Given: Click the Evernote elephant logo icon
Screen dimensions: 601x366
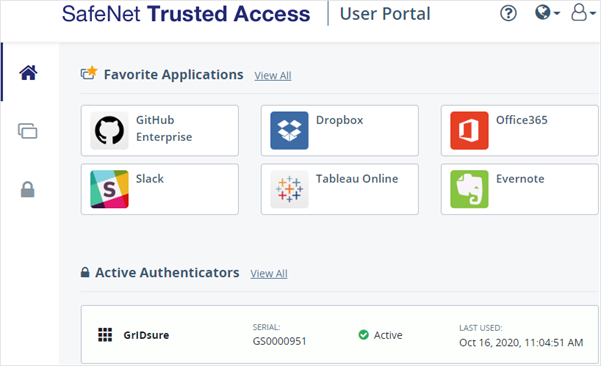Looking at the screenshot, I should [x=469, y=189].
